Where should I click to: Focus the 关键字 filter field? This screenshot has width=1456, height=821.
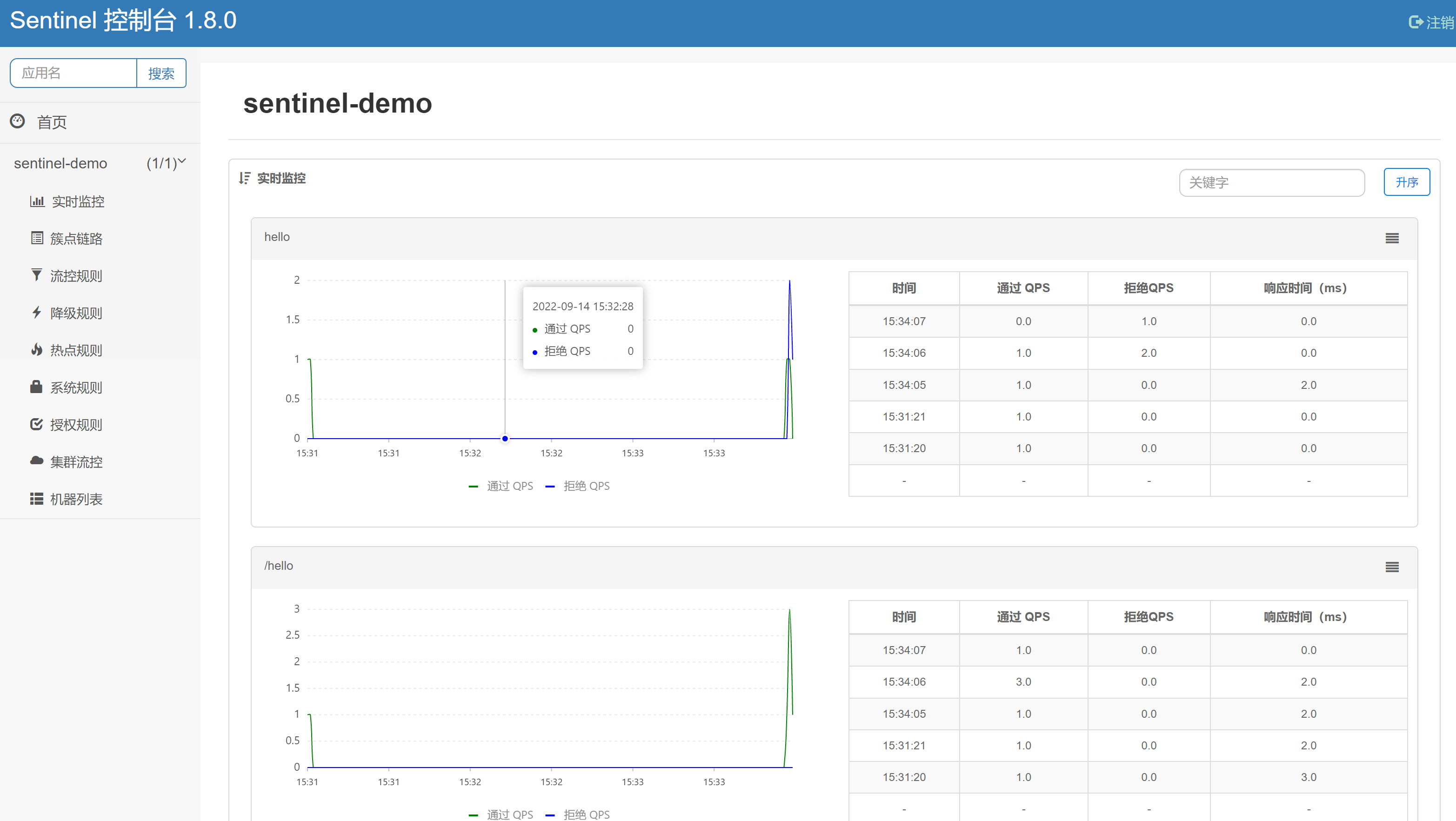tap(1272, 182)
